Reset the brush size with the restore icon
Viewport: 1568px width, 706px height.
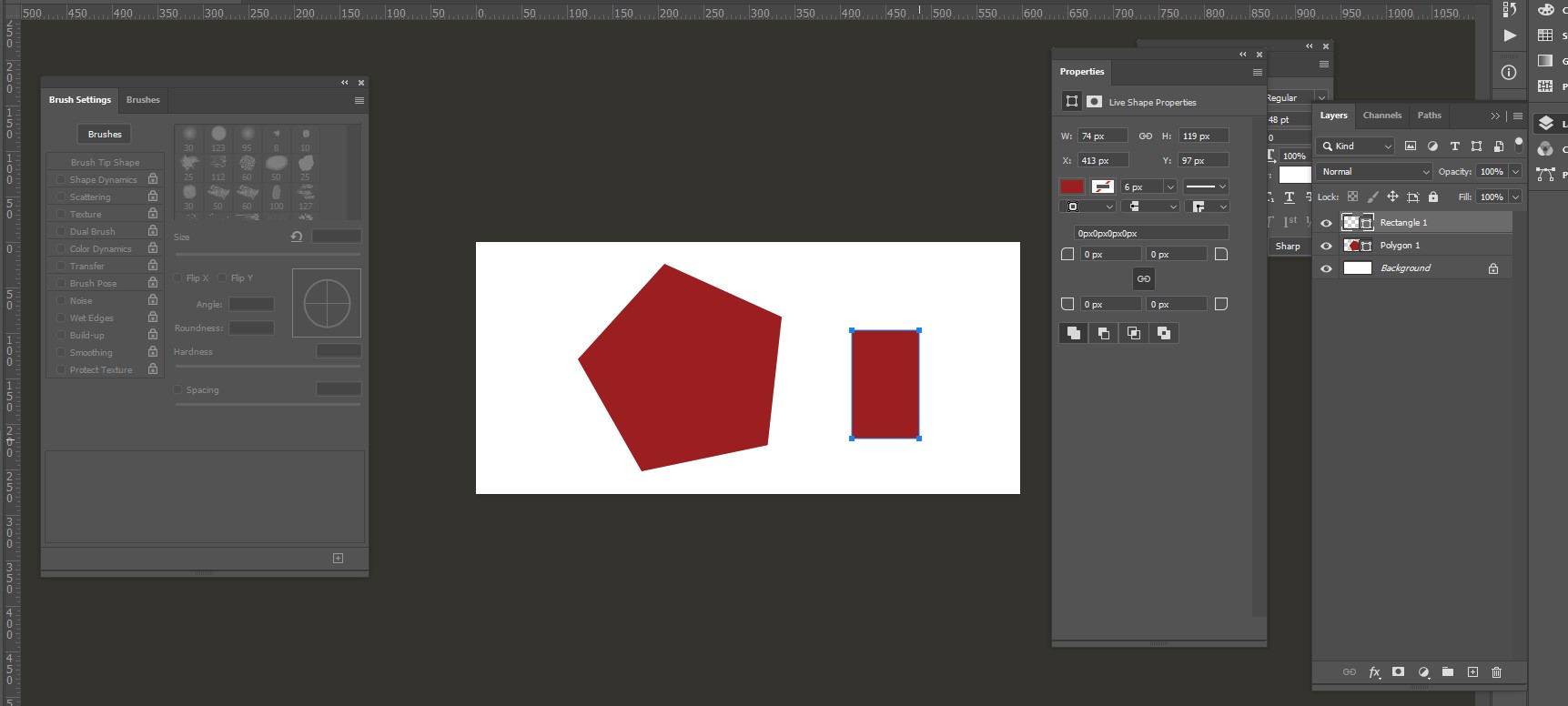point(297,237)
